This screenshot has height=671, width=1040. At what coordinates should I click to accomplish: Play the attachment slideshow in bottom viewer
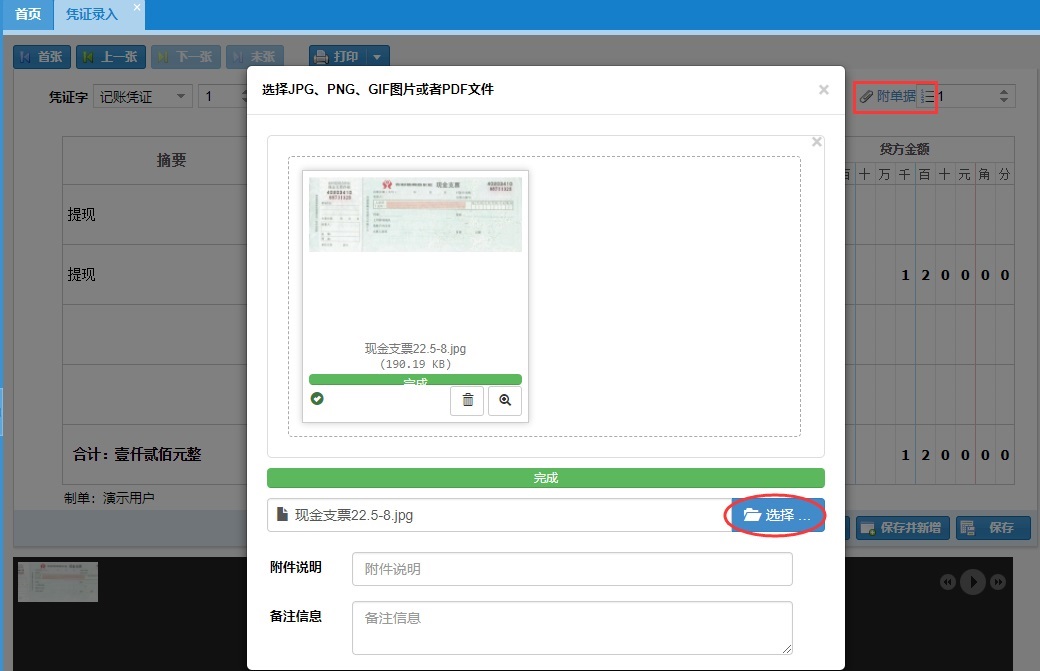972,582
